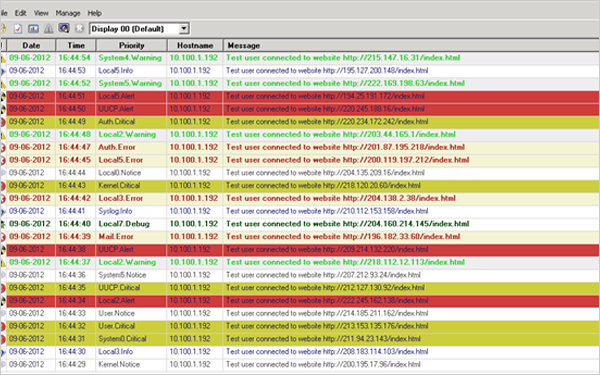Image resolution: width=600 pixels, height=375 pixels.
Task: Select the 16:44:37 time cell
Action: (75, 262)
